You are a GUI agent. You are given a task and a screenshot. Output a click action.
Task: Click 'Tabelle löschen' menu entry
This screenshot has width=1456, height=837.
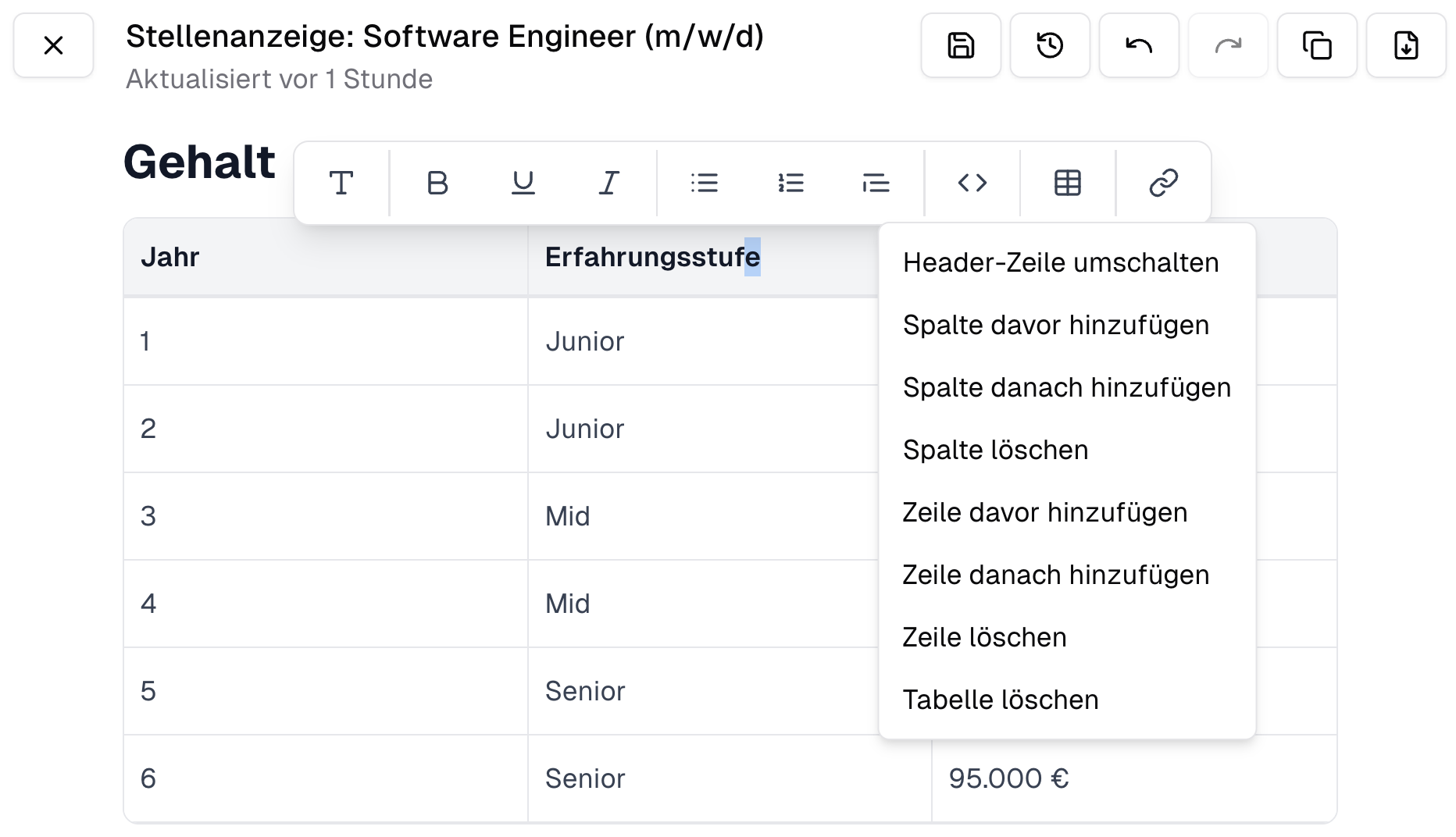[1000, 700]
